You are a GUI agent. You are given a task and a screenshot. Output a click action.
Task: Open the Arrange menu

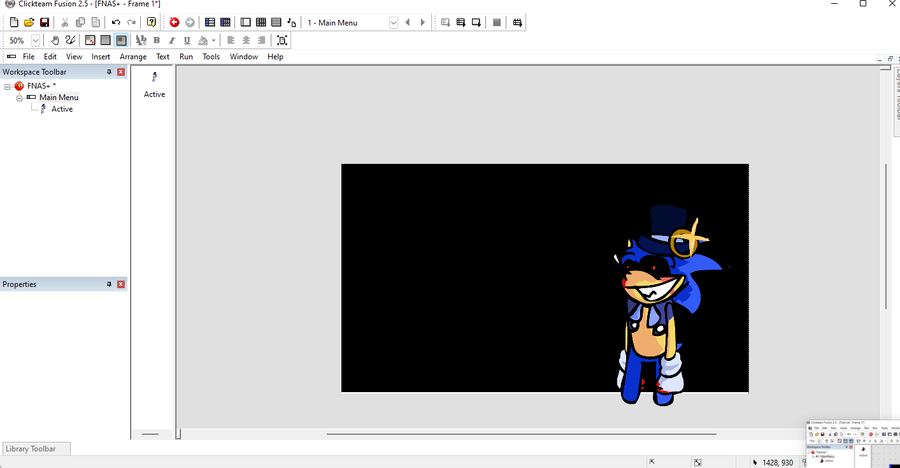[x=133, y=57]
